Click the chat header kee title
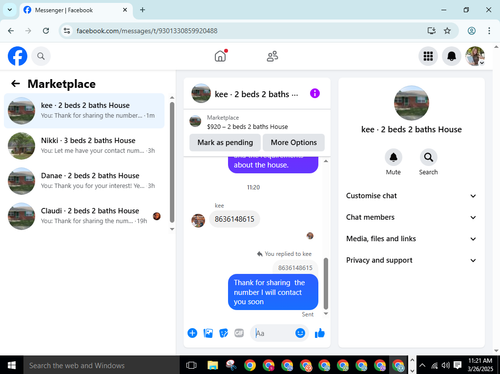500x374 pixels. point(256,94)
